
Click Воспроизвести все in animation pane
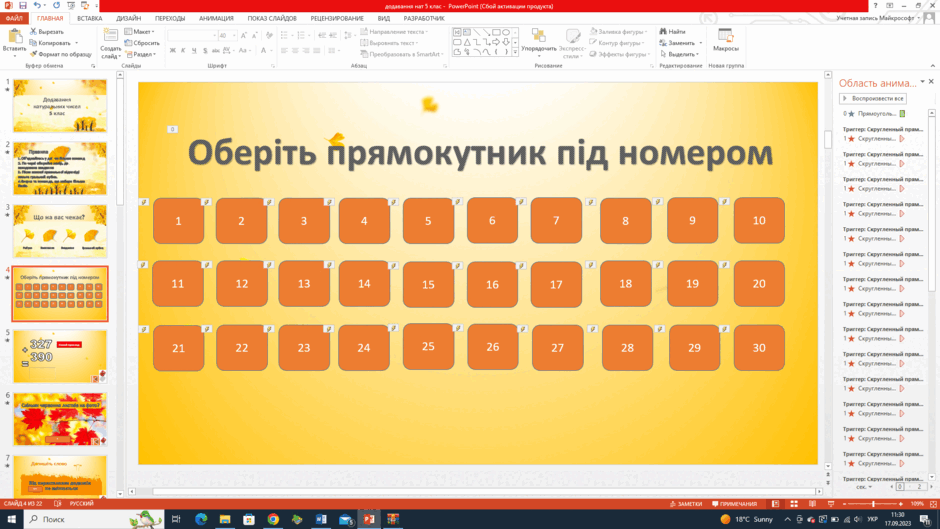coord(873,98)
